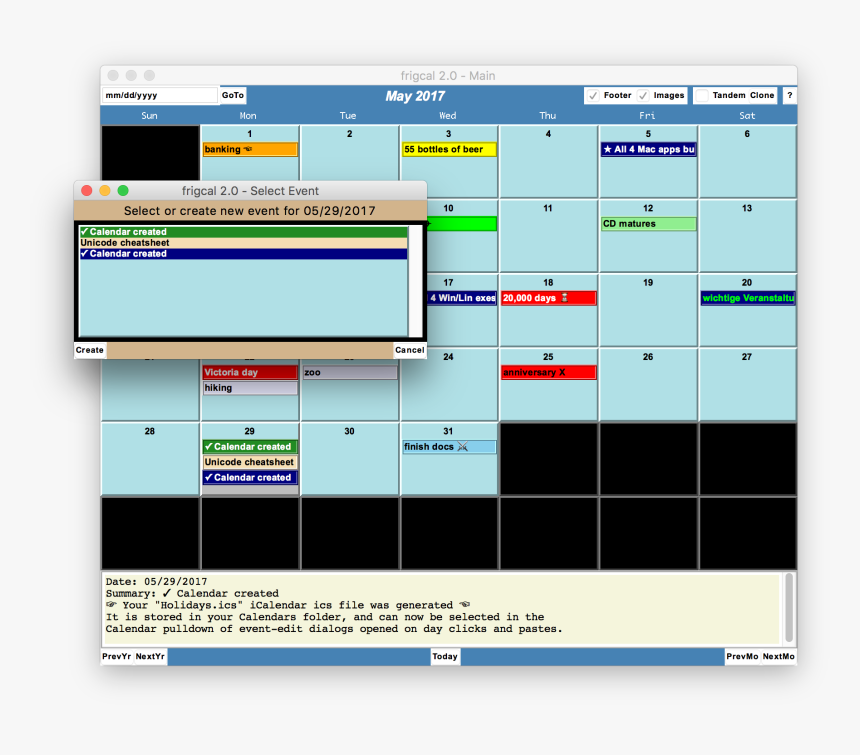Screen dimensions: 860x755
Task: Advance to next month with NextMo
Action: click(778, 657)
